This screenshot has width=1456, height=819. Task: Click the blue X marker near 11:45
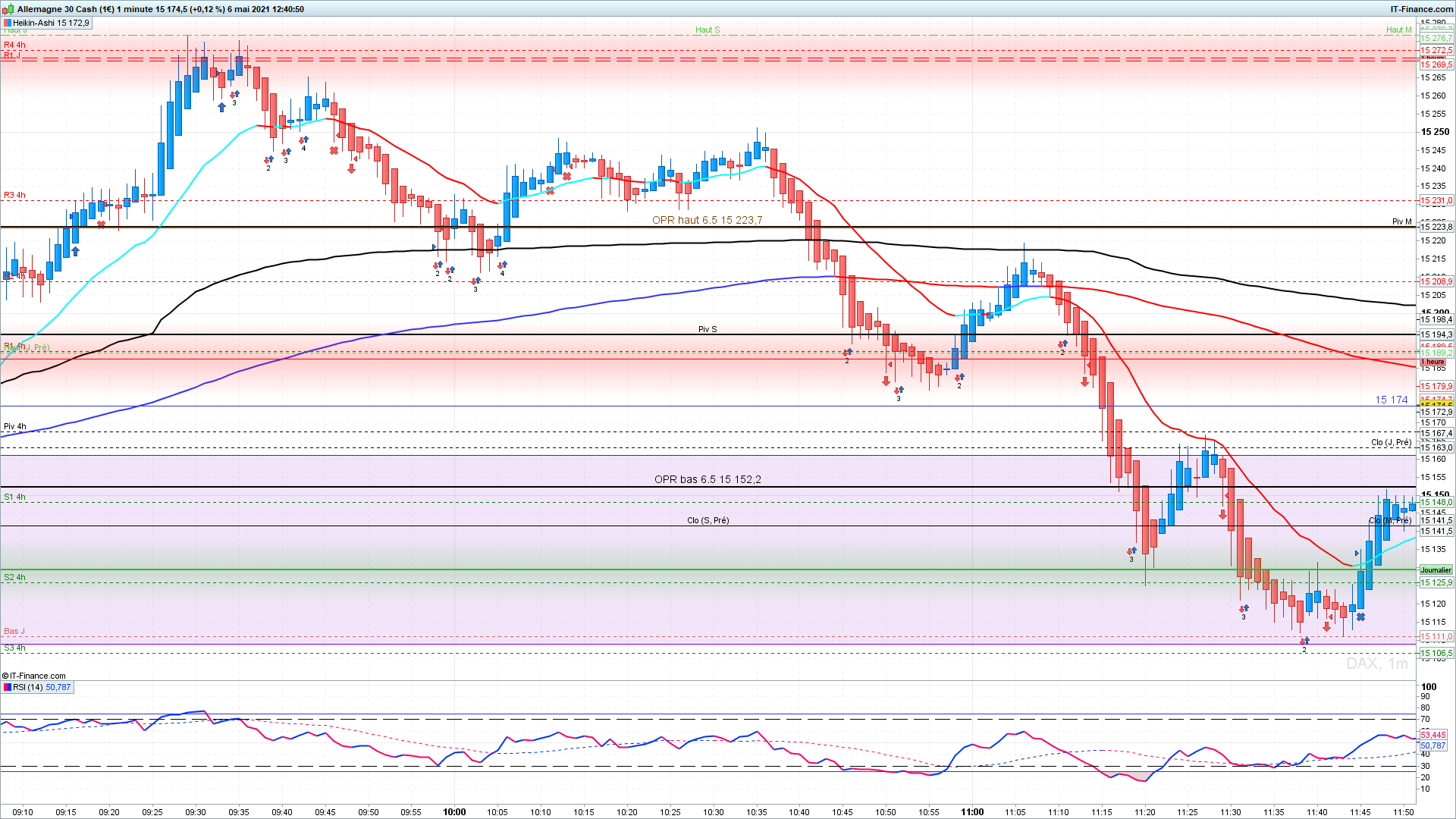click(x=1360, y=617)
